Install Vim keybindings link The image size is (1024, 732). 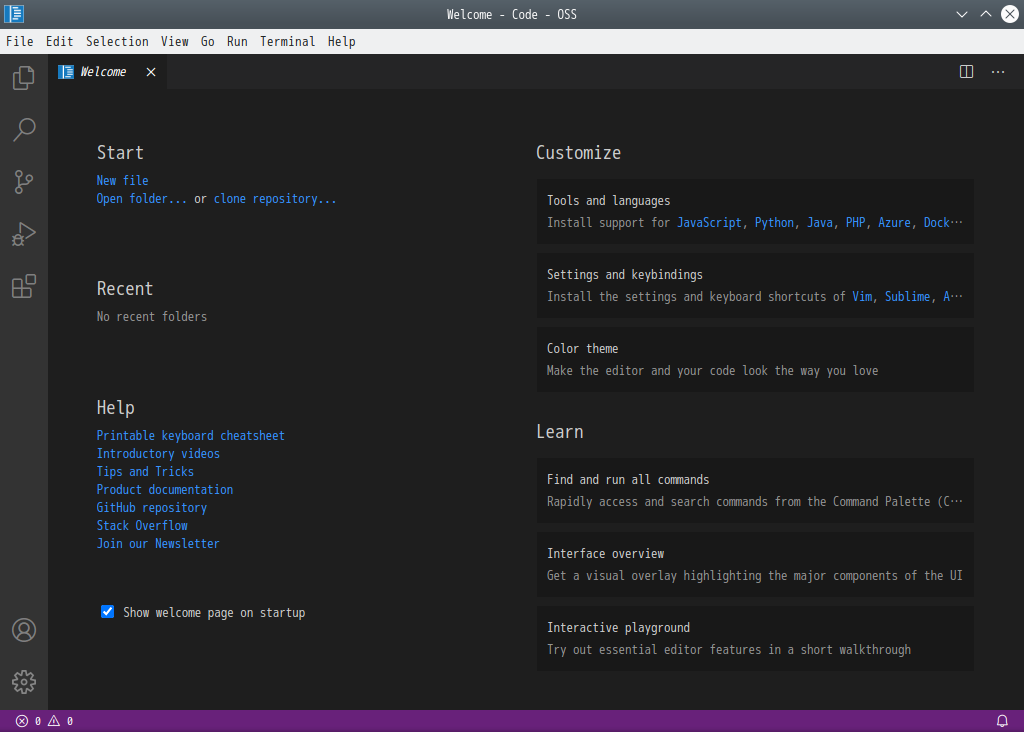click(x=862, y=296)
